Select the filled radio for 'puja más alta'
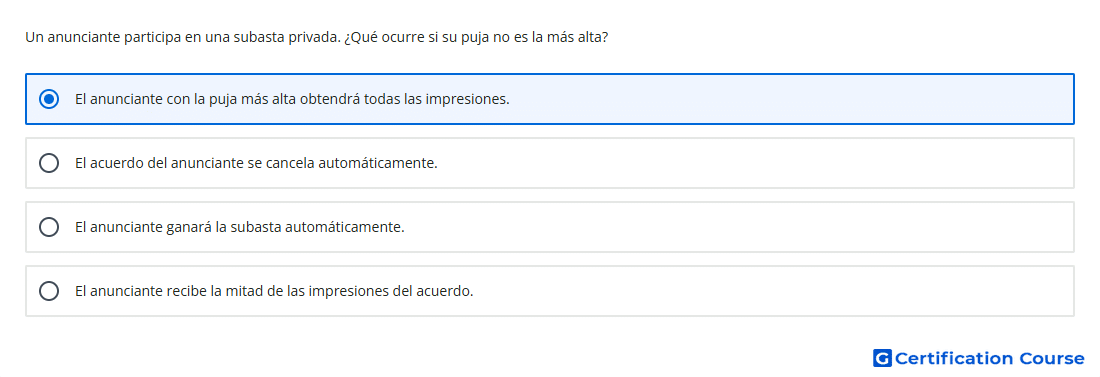Viewport: 1100px width, 377px height. pyautogui.click(x=49, y=99)
